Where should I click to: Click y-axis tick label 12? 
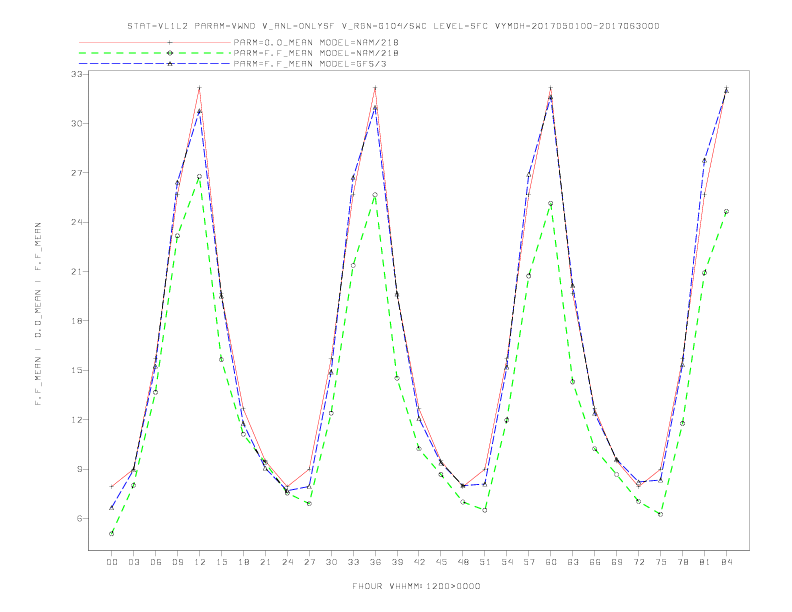(77, 420)
